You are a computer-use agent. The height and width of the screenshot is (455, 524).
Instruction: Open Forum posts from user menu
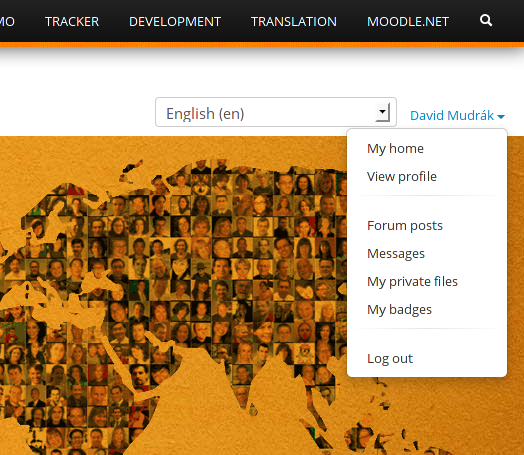[405, 226]
